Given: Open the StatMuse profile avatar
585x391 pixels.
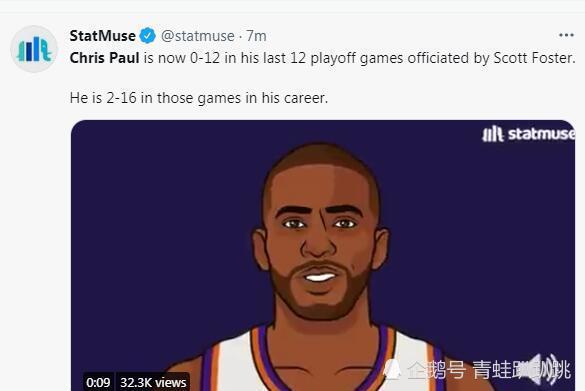Looking at the screenshot, I should pyautogui.click(x=34, y=49).
